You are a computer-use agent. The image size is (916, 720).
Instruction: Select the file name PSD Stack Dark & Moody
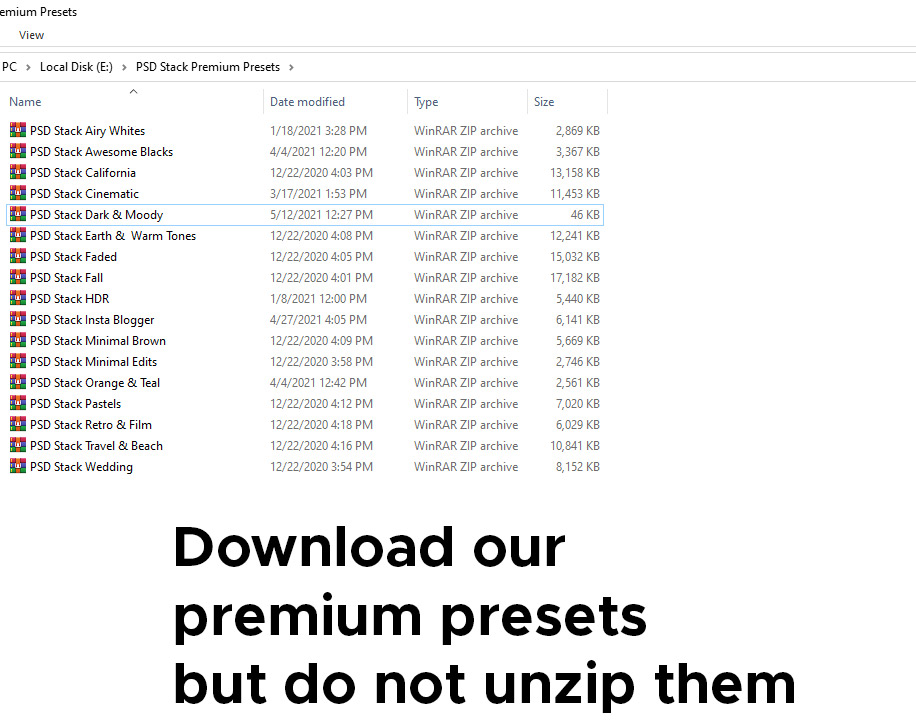pyautogui.click(x=97, y=215)
